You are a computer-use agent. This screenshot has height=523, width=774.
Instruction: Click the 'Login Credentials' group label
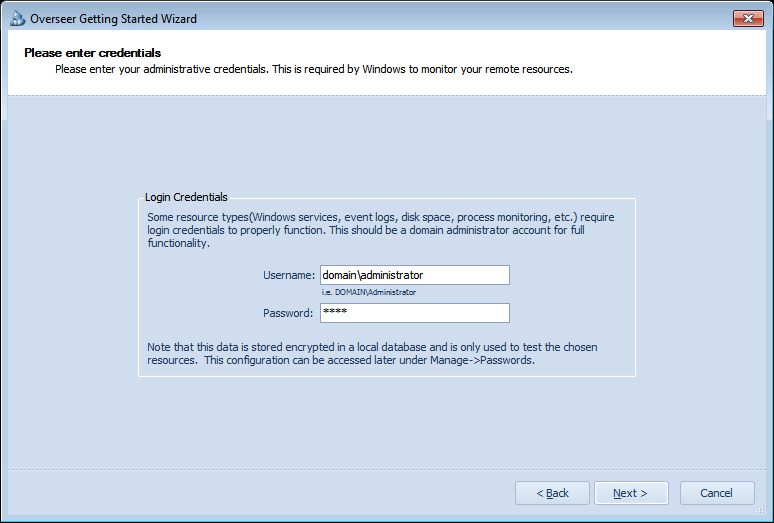pos(186,197)
